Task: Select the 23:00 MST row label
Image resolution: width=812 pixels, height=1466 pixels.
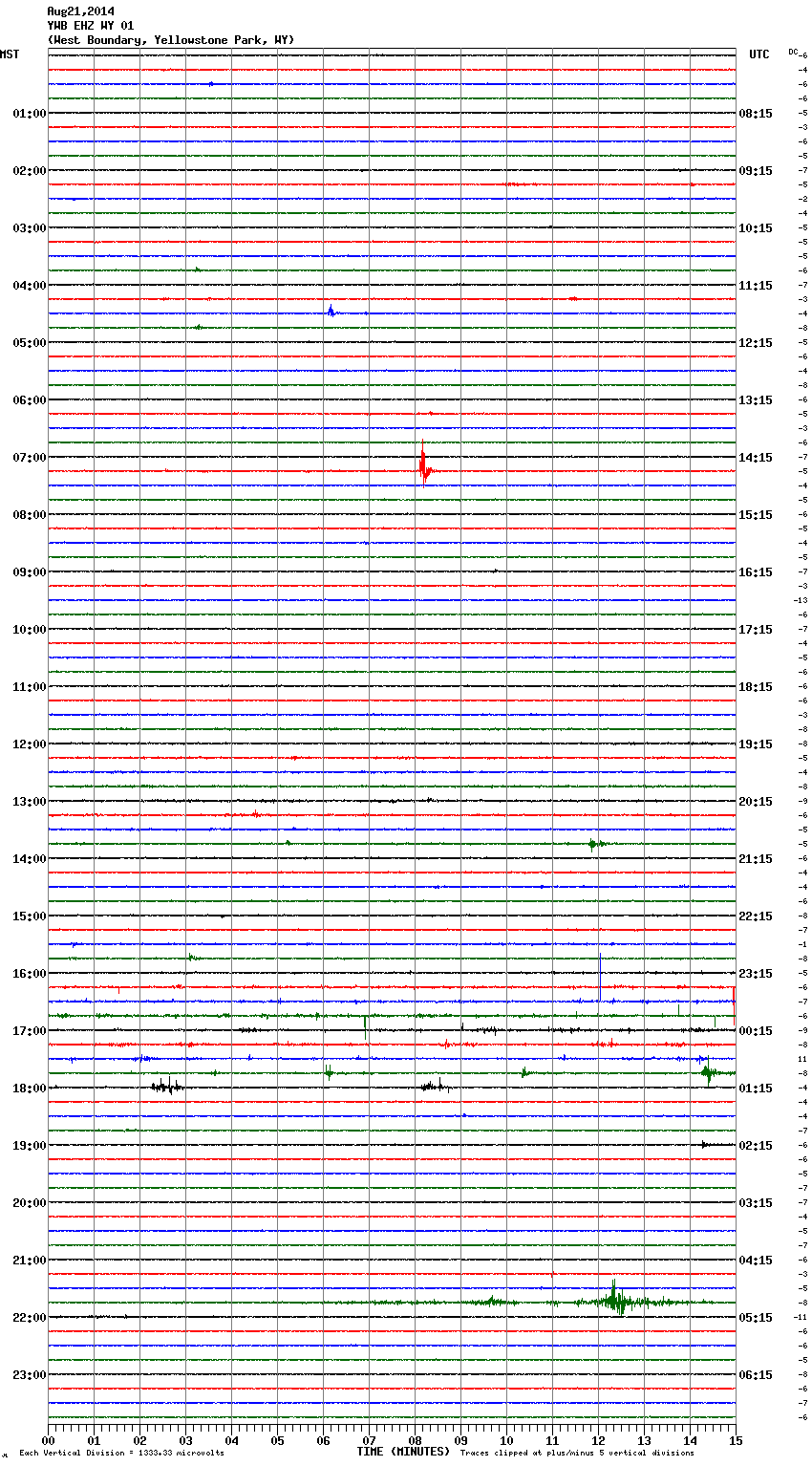Action: click(x=29, y=1375)
